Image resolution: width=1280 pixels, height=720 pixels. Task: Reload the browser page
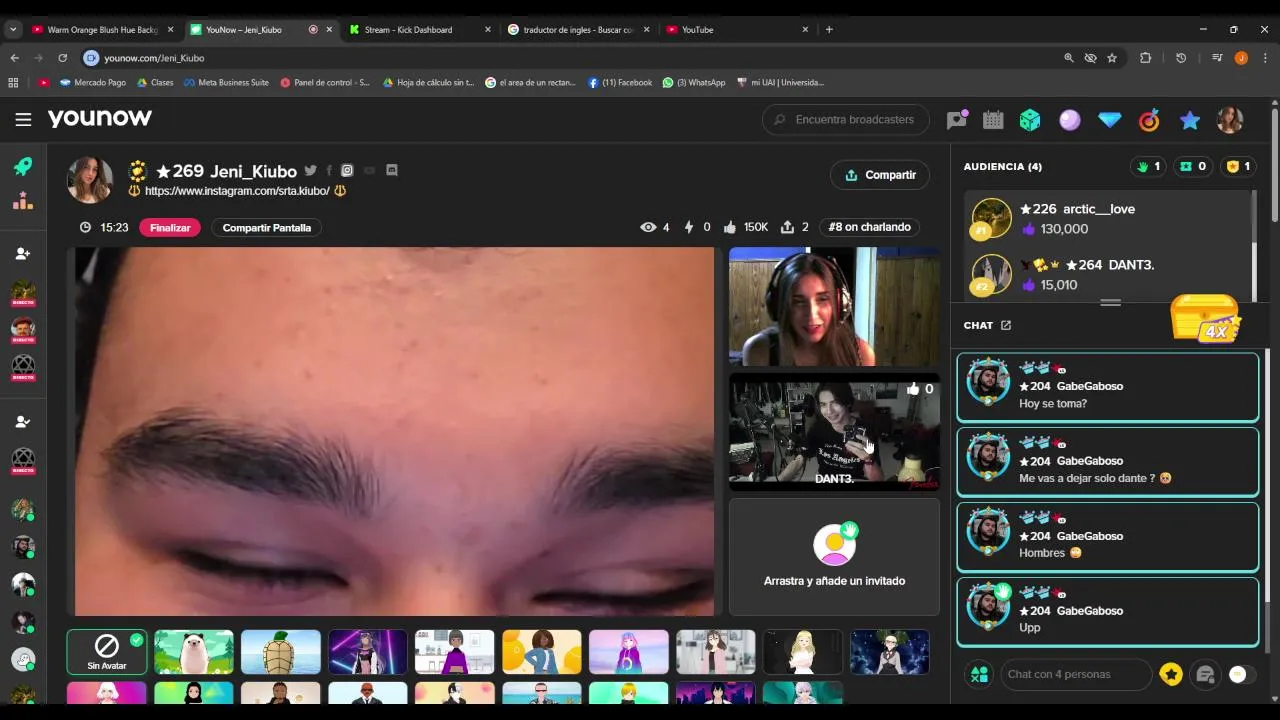(x=62, y=58)
